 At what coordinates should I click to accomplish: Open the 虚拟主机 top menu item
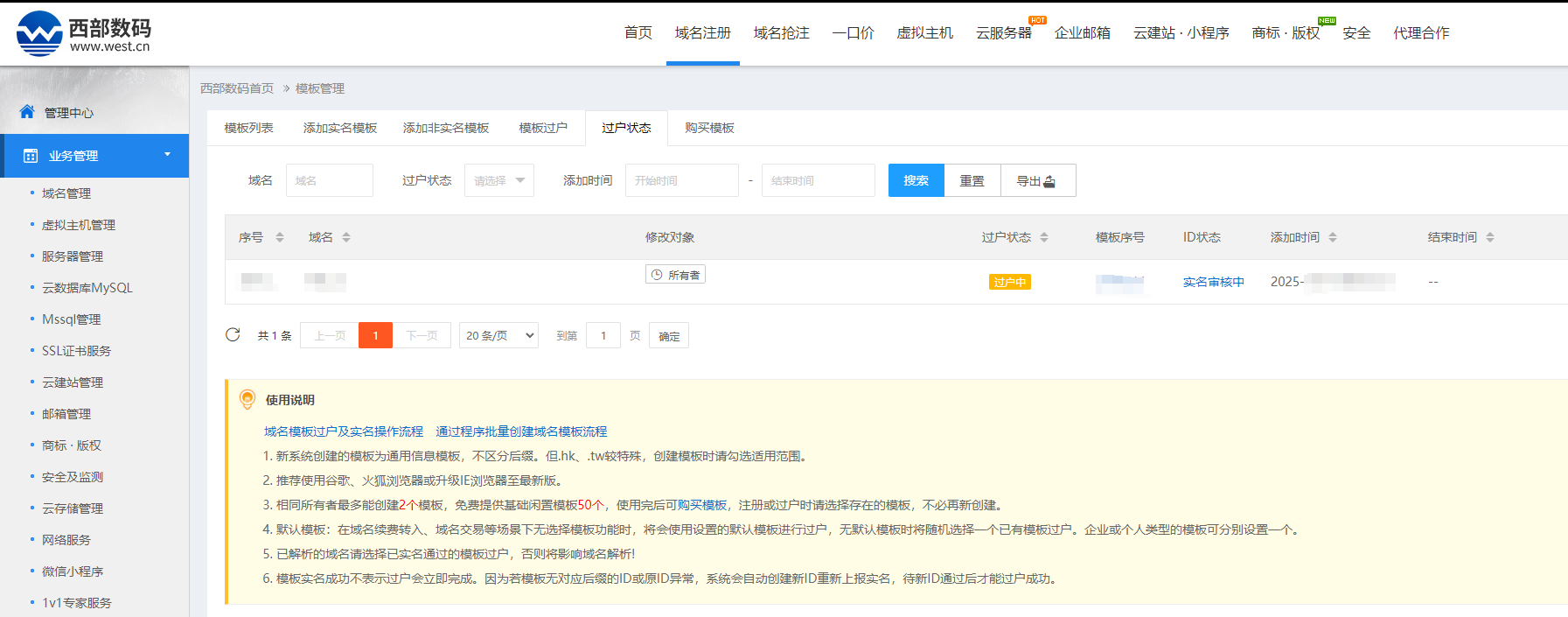pos(925,32)
